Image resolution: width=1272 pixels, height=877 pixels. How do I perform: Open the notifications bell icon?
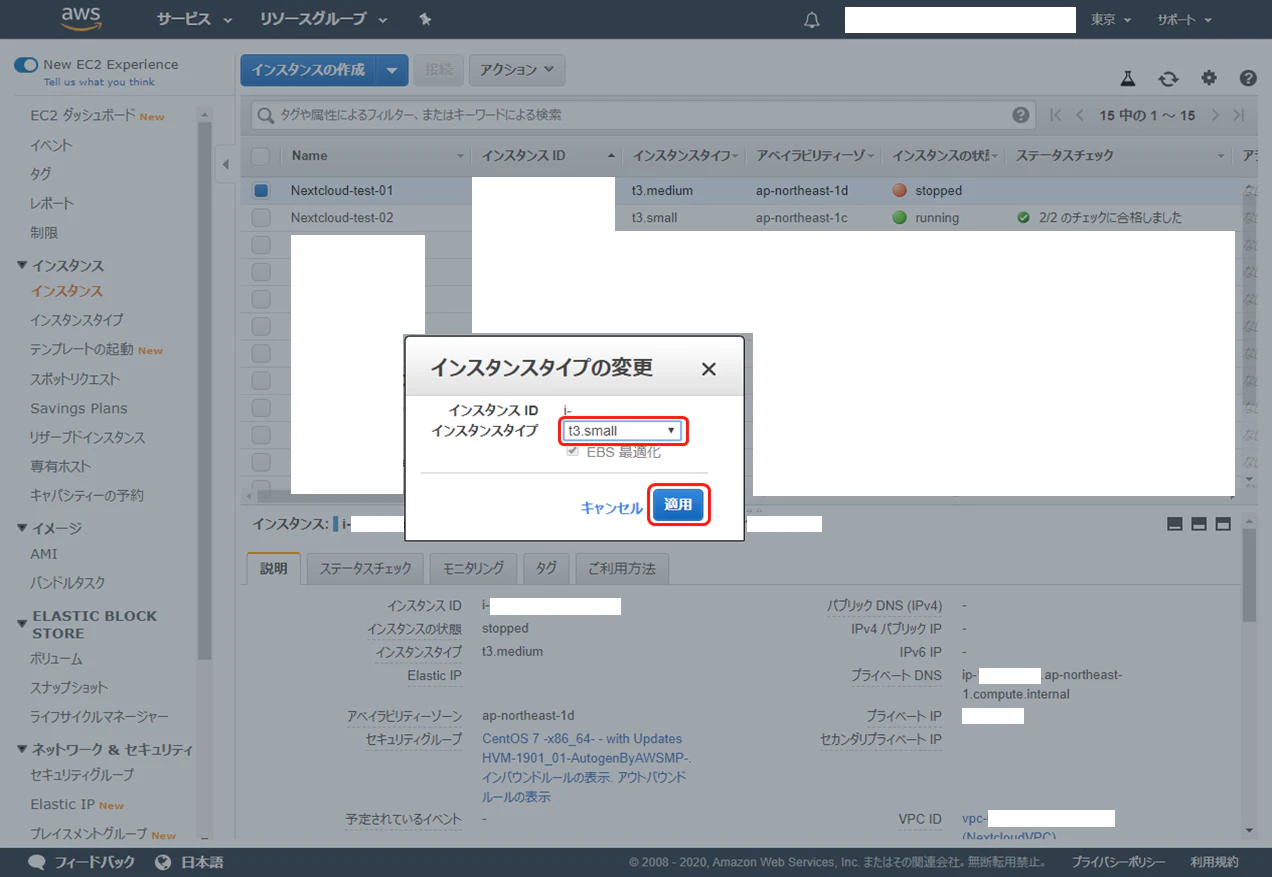[812, 20]
